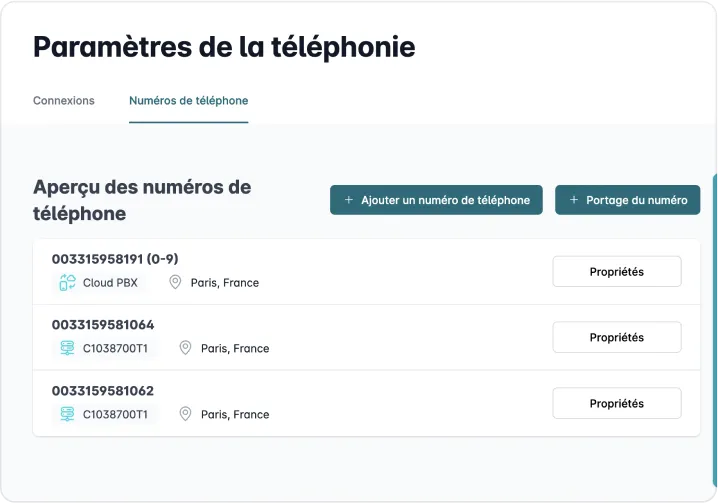Select the phone number 0033159581064
The image size is (718, 503).
(x=103, y=325)
